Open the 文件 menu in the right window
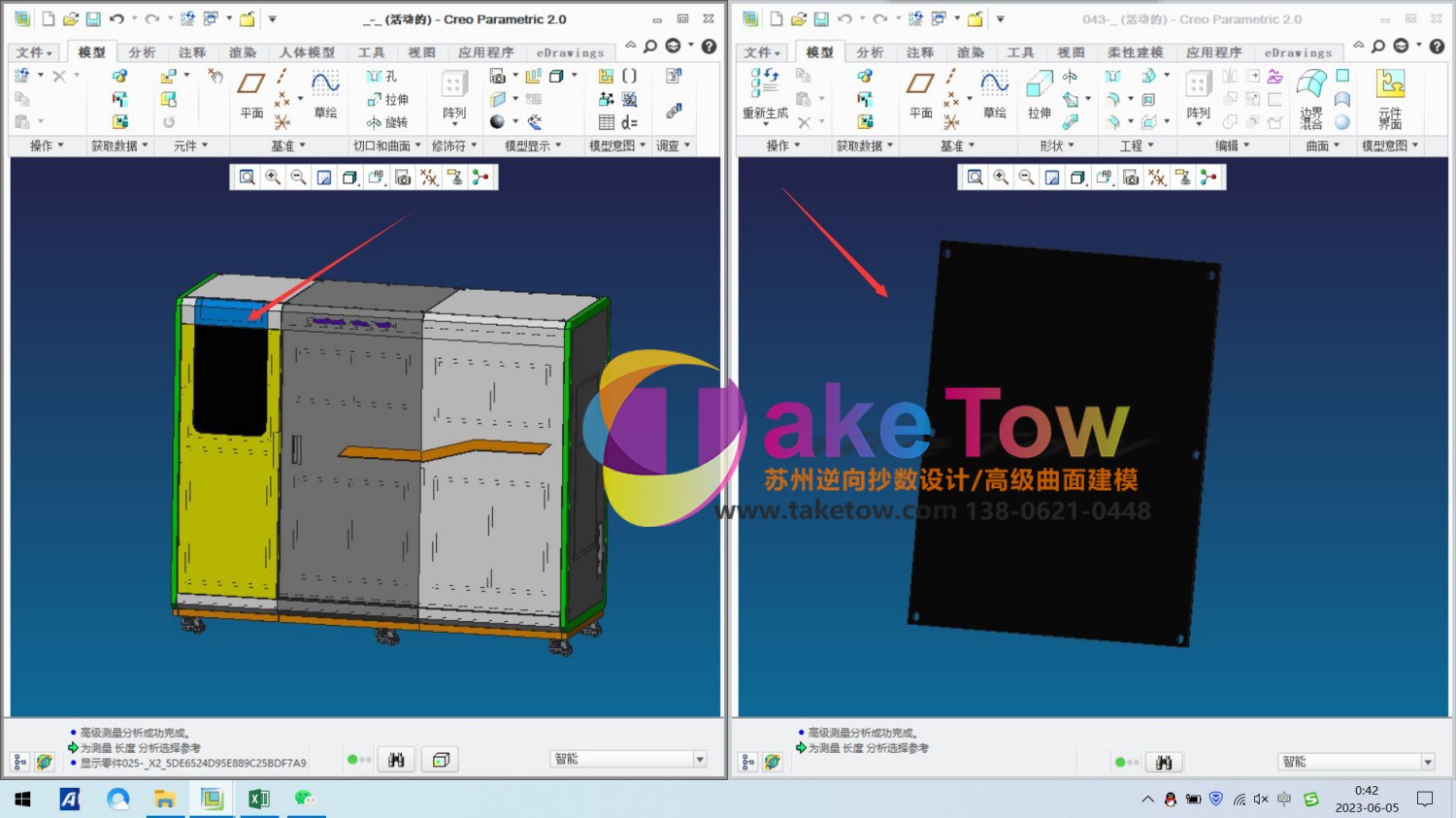This screenshot has width=1456, height=818. point(762,52)
